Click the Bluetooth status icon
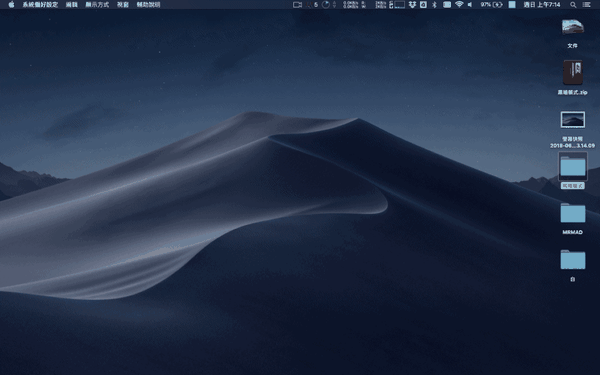 [x=434, y=5]
